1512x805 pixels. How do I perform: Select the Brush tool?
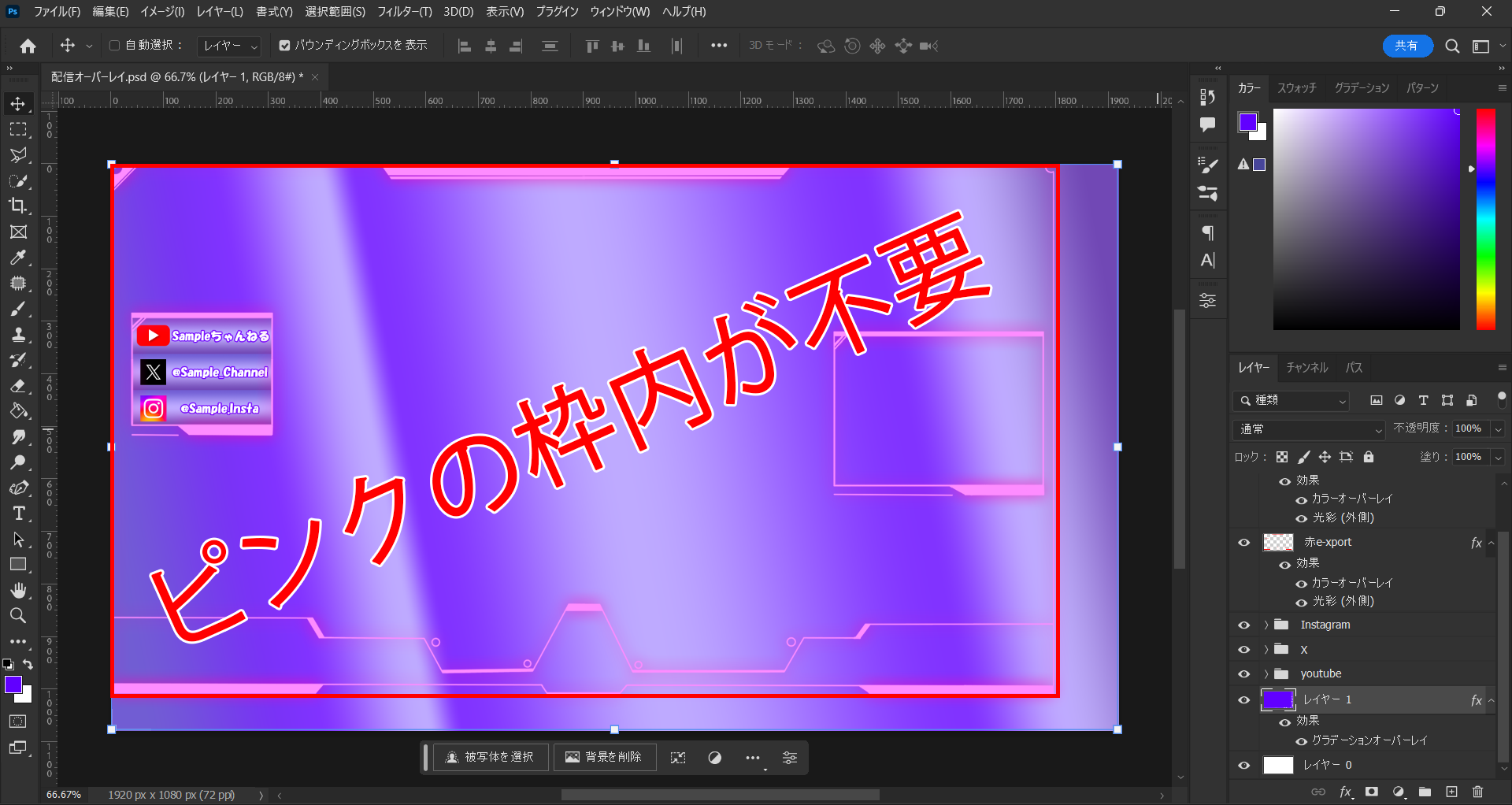tap(18, 309)
